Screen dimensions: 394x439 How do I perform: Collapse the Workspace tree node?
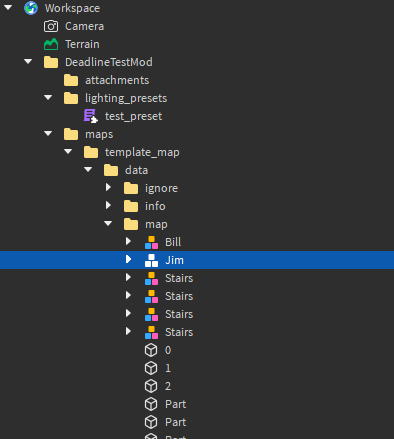pos(8,7)
